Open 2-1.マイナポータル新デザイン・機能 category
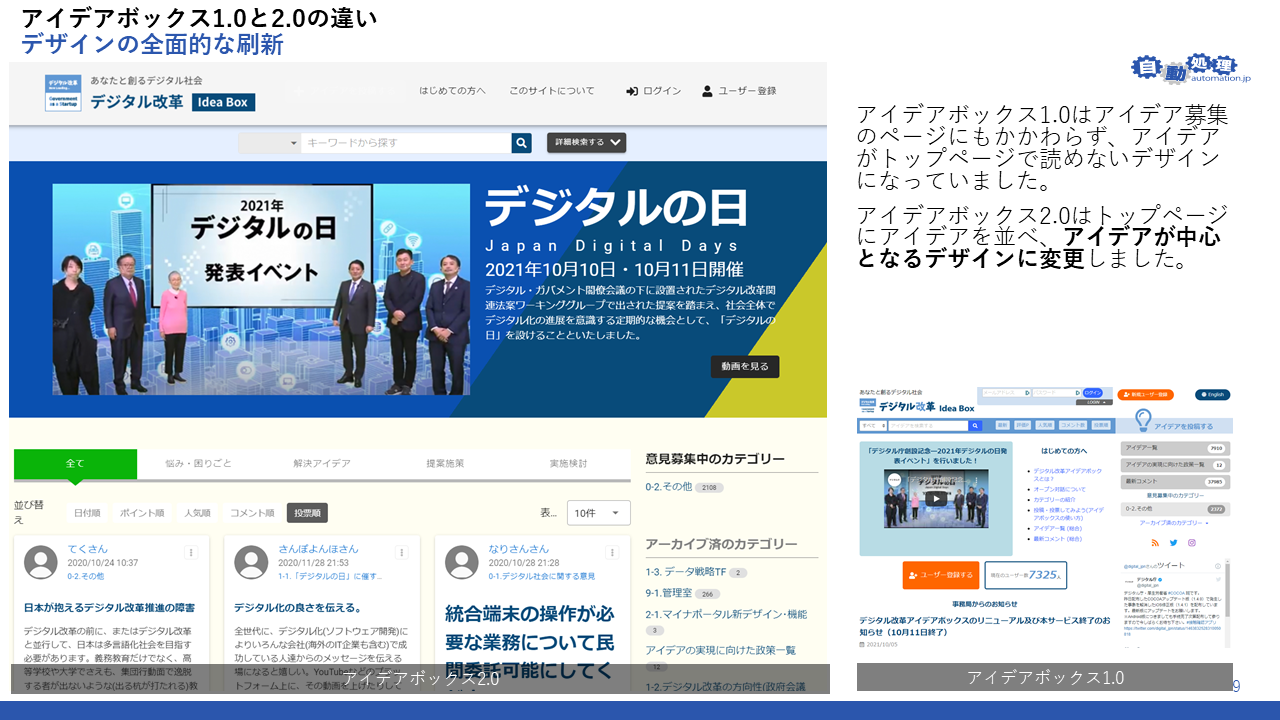This screenshot has height=720, width=1280. tap(726, 615)
